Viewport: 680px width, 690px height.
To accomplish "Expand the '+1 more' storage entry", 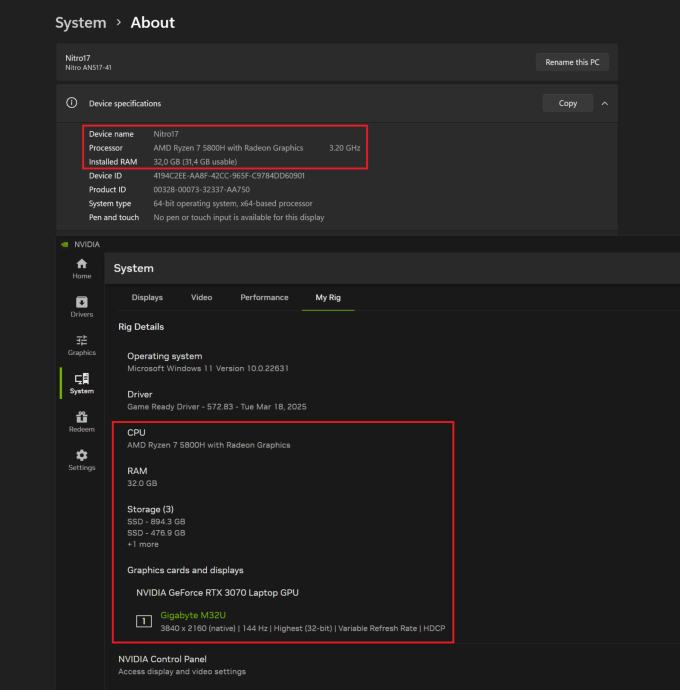I will 142,545.
